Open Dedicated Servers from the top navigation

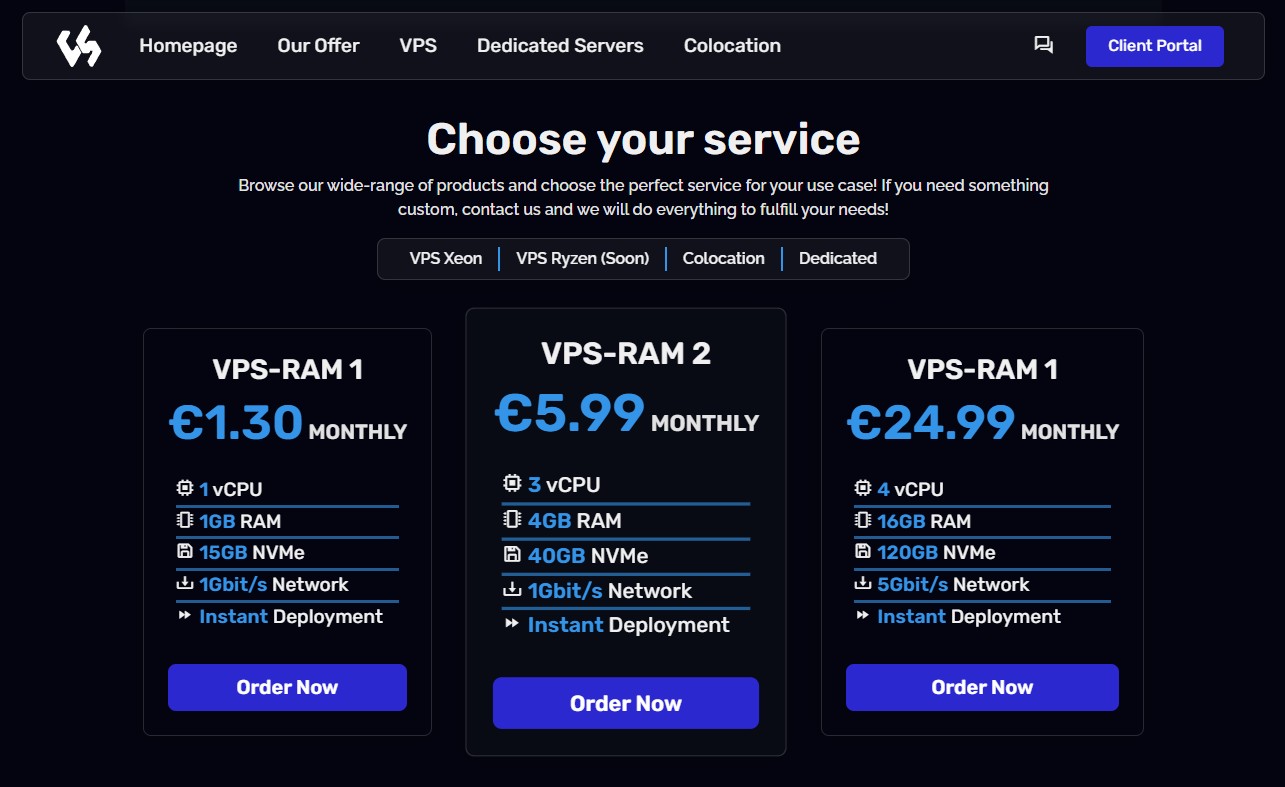click(x=560, y=46)
